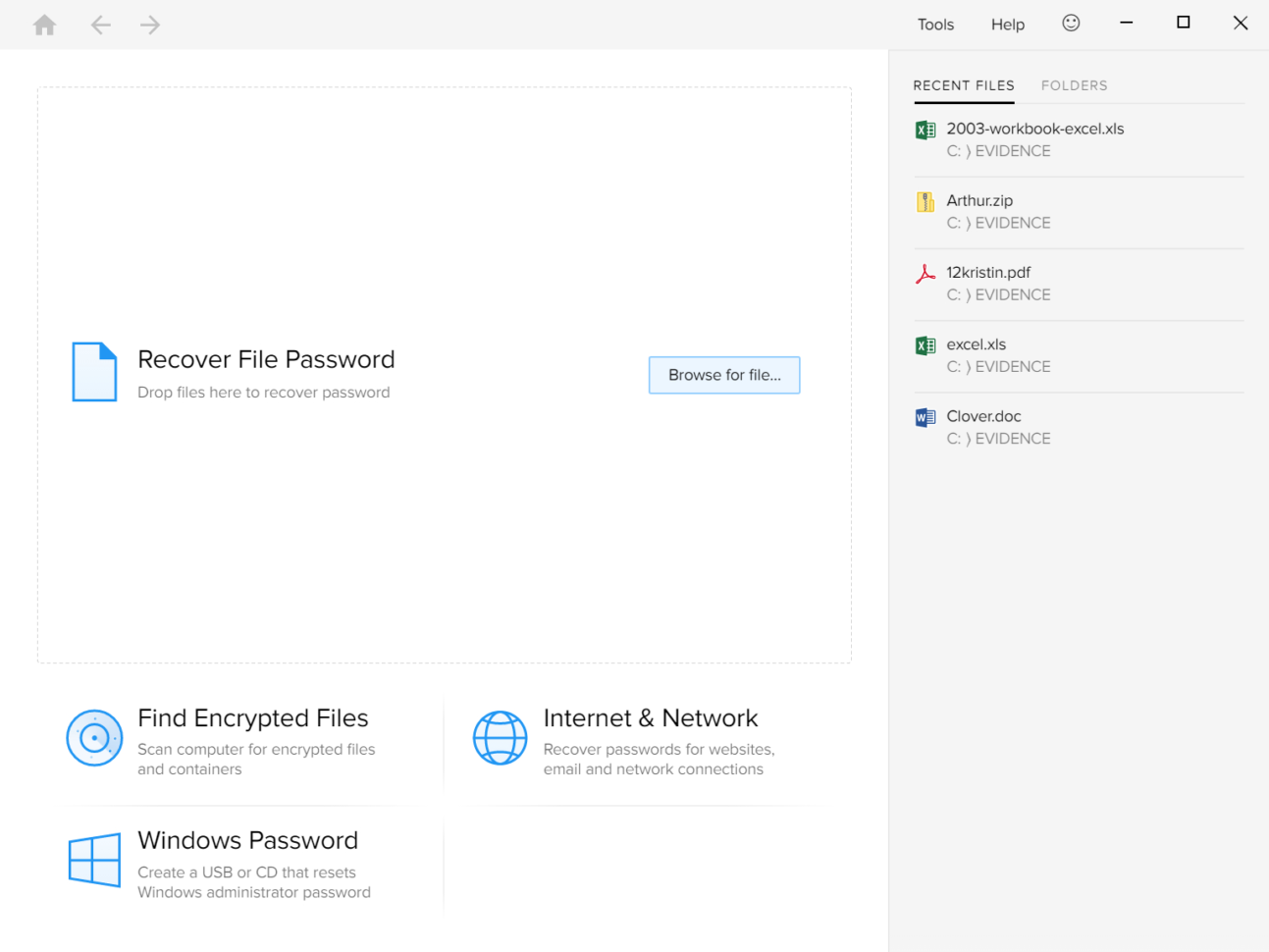This screenshot has height=952, width=1269.
Task: Click the smiley feedback icon
Action: [x=1071, y=23]
